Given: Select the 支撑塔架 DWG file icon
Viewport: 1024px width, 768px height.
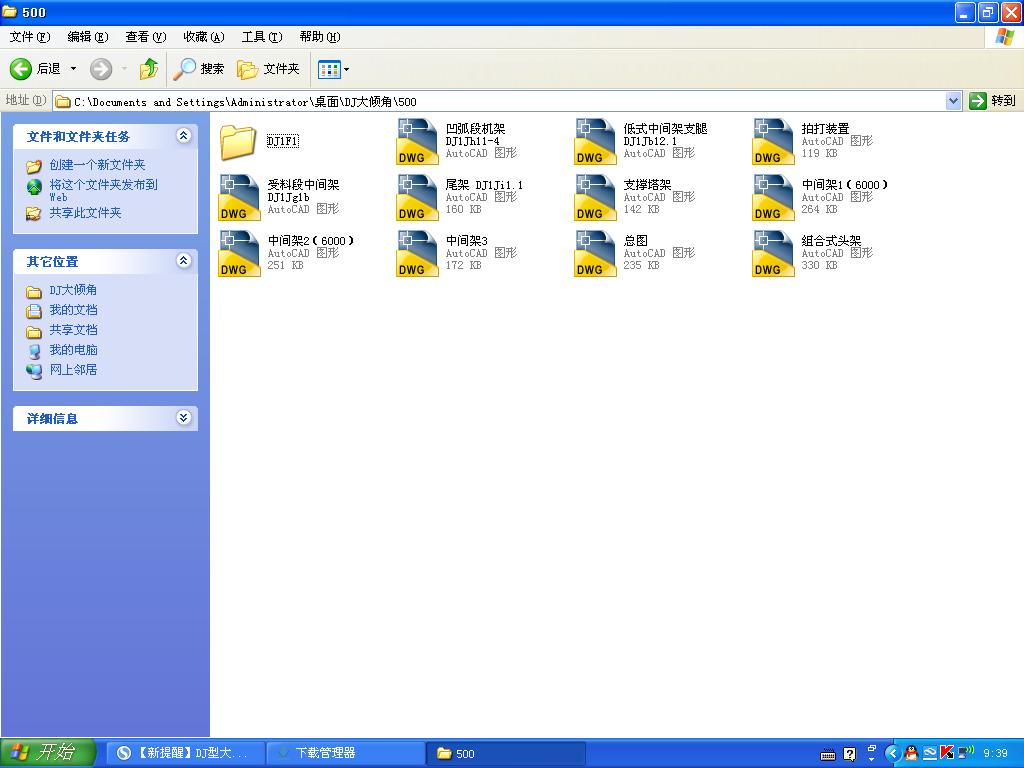Looking at the screenshot, I should tap(595, 197).
